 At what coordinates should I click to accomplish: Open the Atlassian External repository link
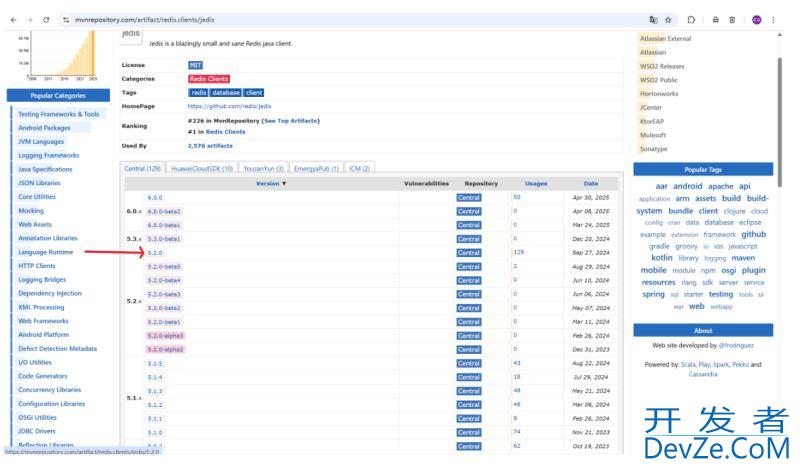click(665, 39)
